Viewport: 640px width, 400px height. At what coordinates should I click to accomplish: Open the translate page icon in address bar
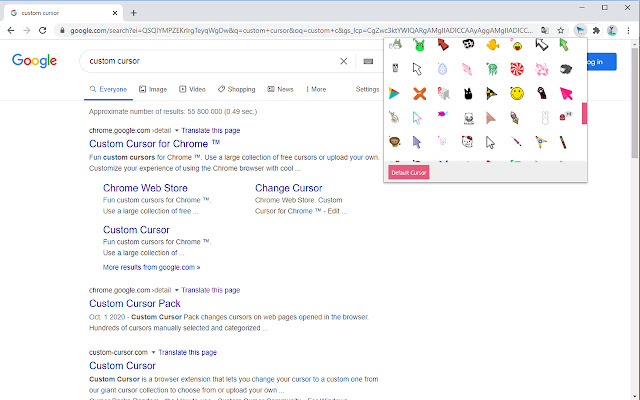coord(544,30)
